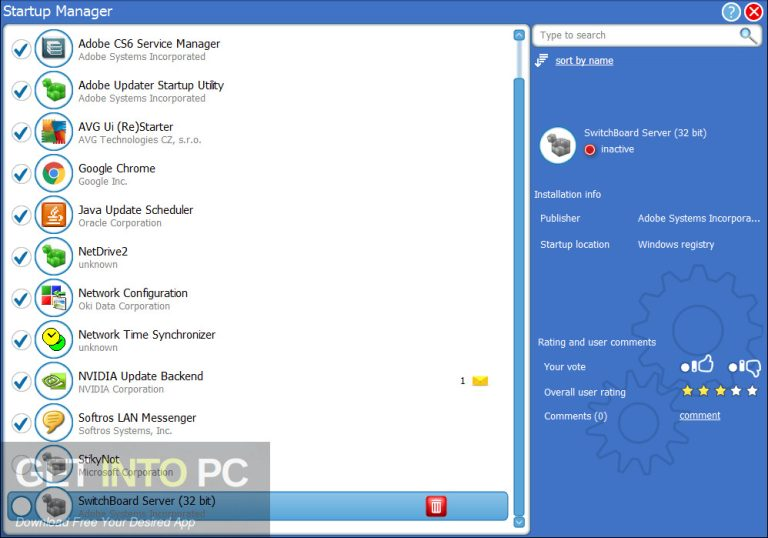Click the SwitchBoard Server icon in details panel
This screenshot has width=768, height=538.
click(x=557, y=146)
